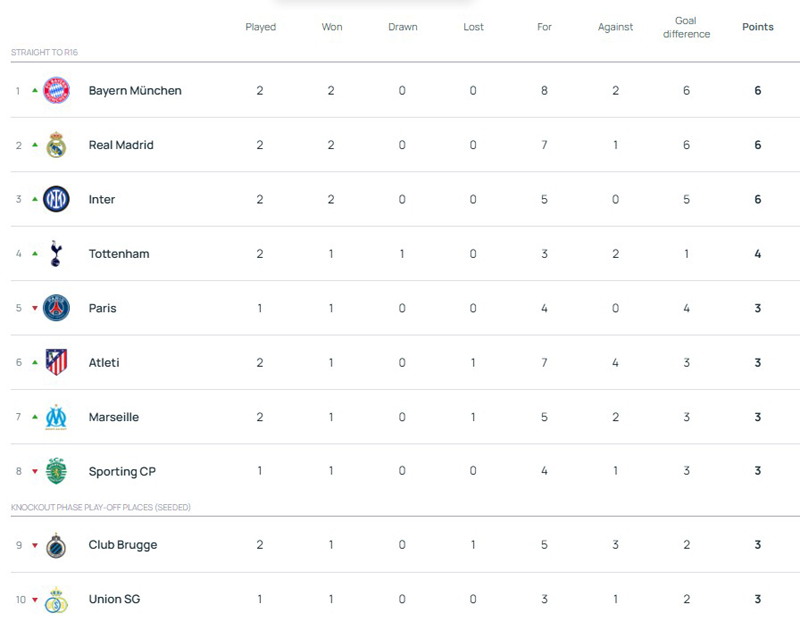
Task: Click the Atleti club crest
Action: pyautogui.click(x=56, y=363)
